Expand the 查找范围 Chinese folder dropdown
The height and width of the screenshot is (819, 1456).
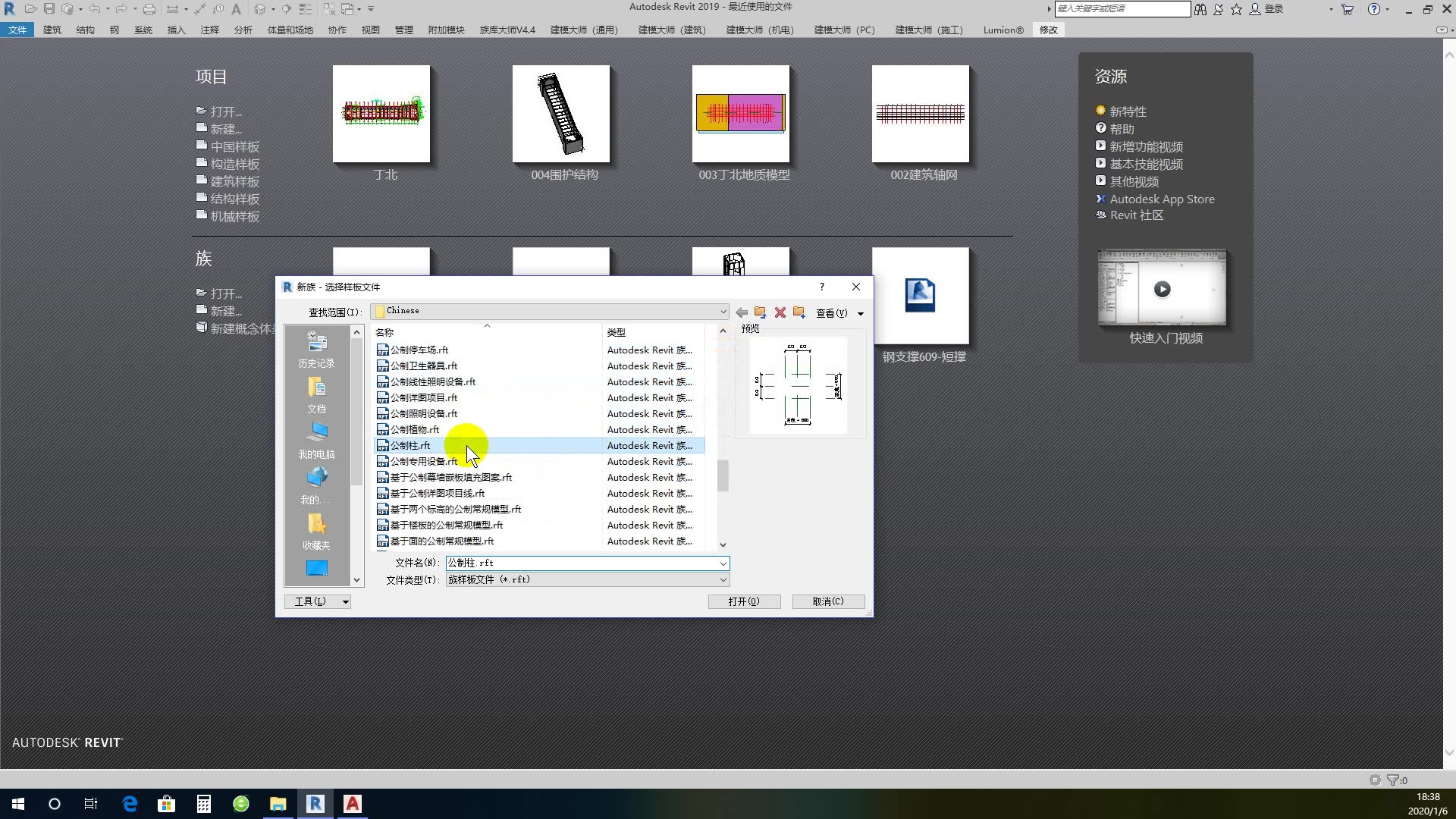pos(723,312)
